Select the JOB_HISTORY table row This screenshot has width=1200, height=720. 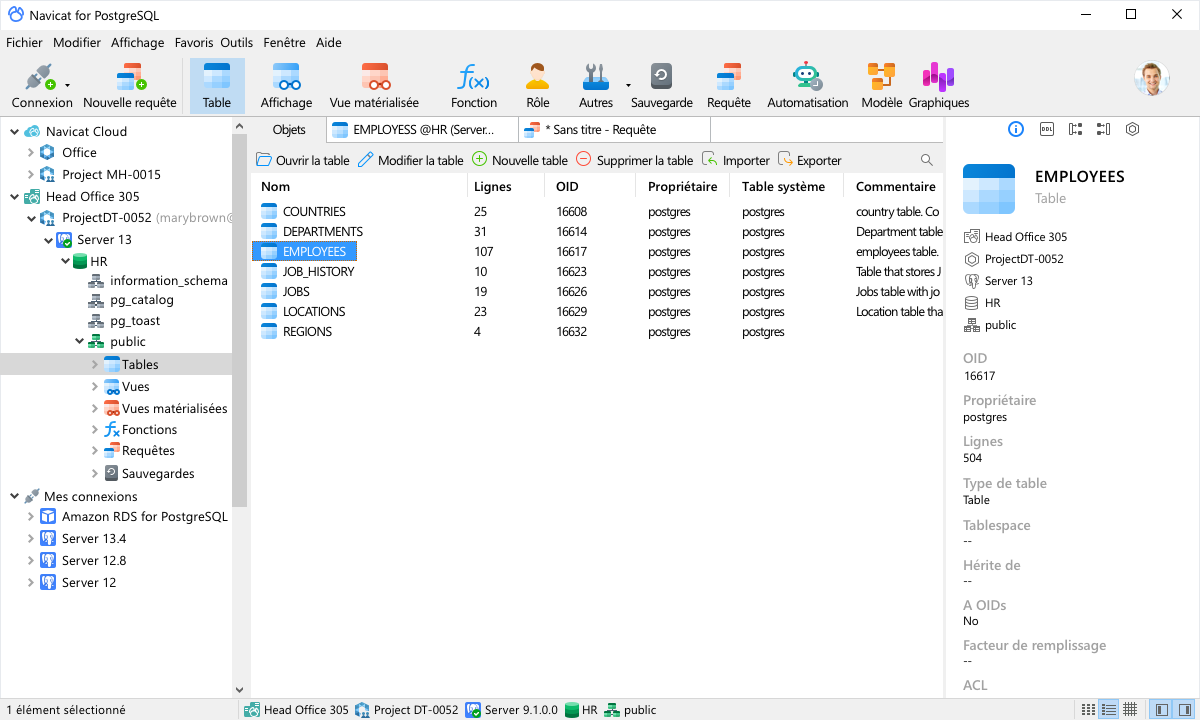coord(596,272)
